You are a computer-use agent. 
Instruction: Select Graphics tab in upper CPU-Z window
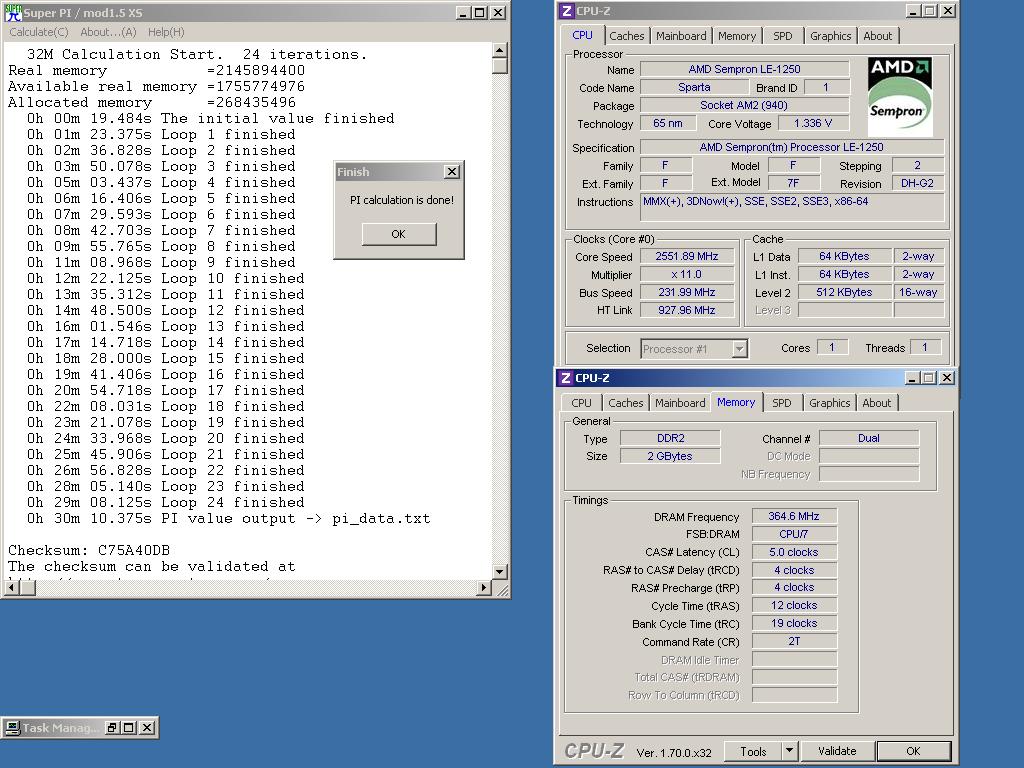(831, 36)
